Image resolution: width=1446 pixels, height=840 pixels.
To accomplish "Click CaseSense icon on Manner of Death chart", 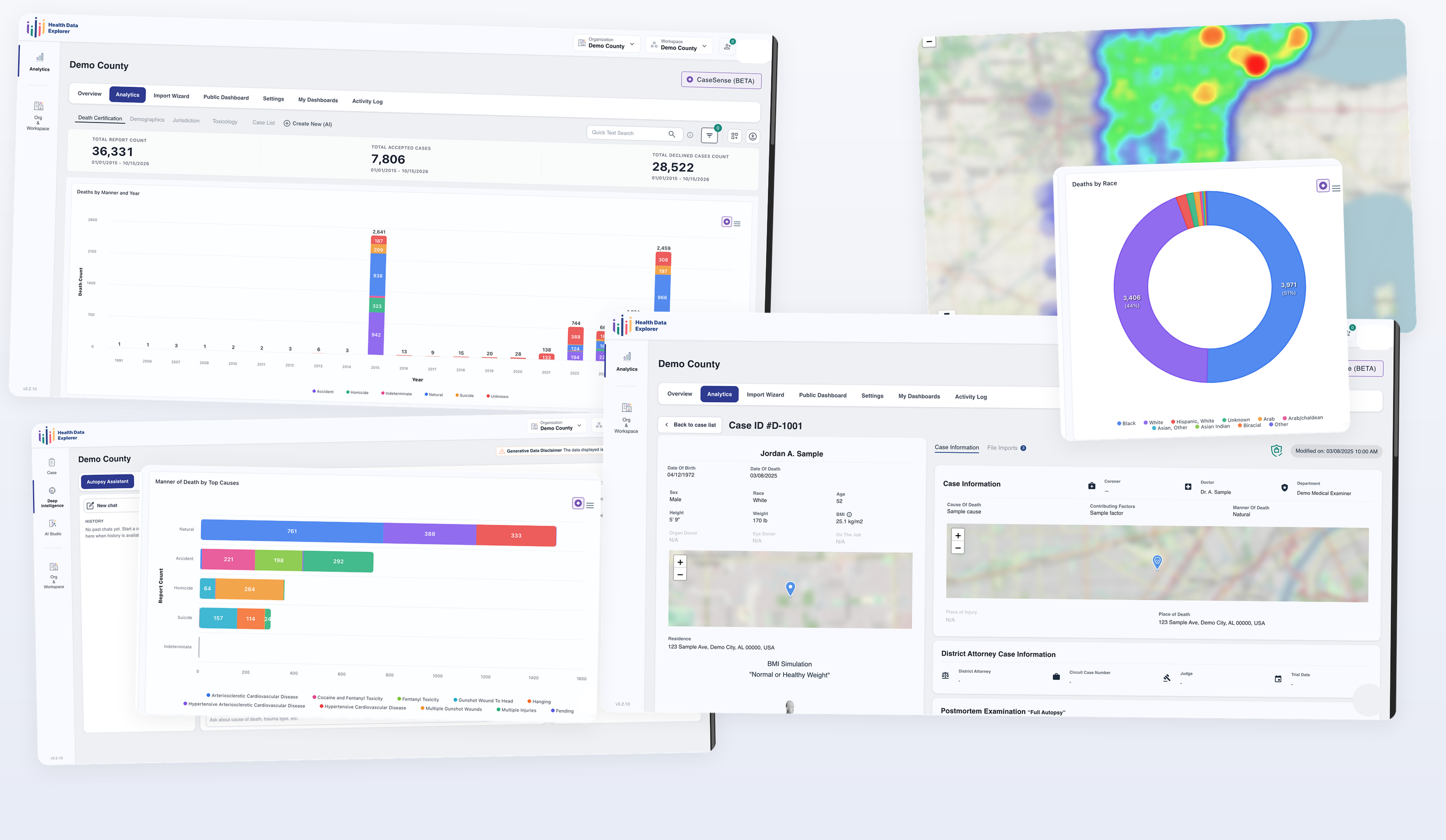I will (x=578, y=503).
